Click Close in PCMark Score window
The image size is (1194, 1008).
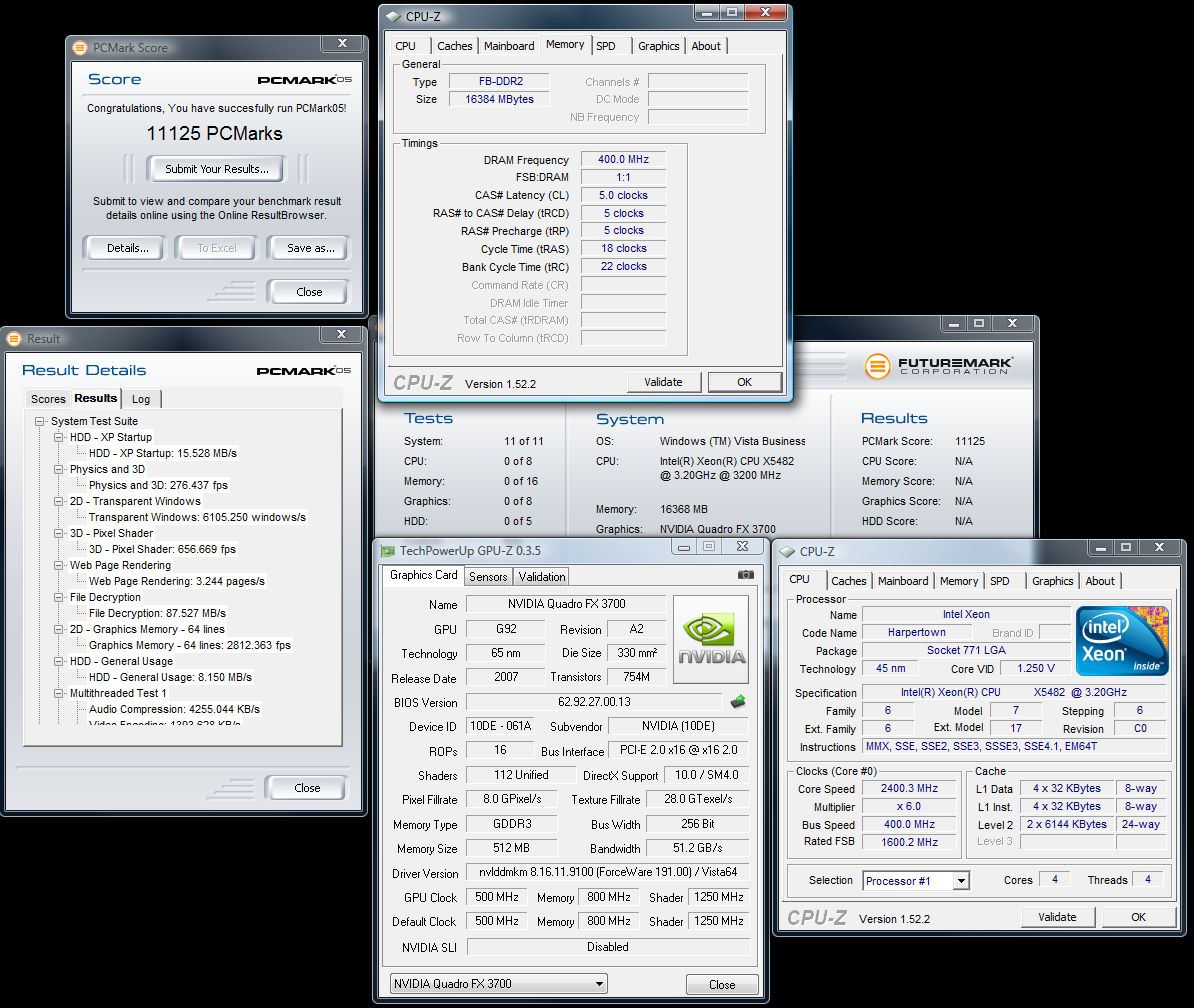(309, 292)
